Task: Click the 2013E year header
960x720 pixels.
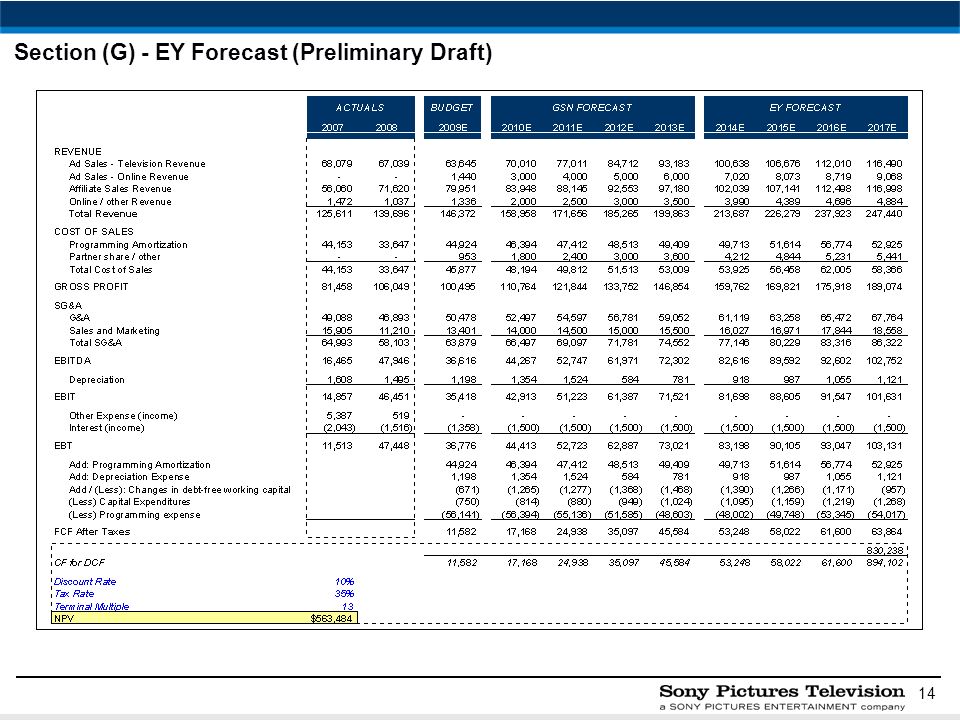Action: [x=669, y=127]
